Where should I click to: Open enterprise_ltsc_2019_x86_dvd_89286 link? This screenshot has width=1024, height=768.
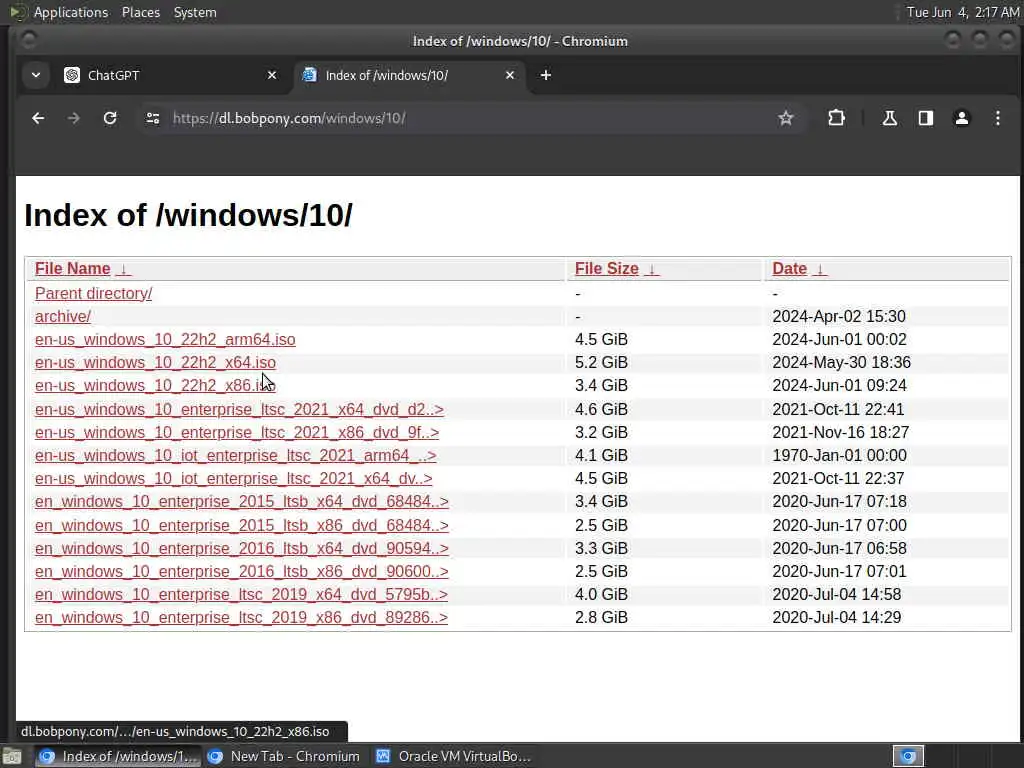coord(242,618)
